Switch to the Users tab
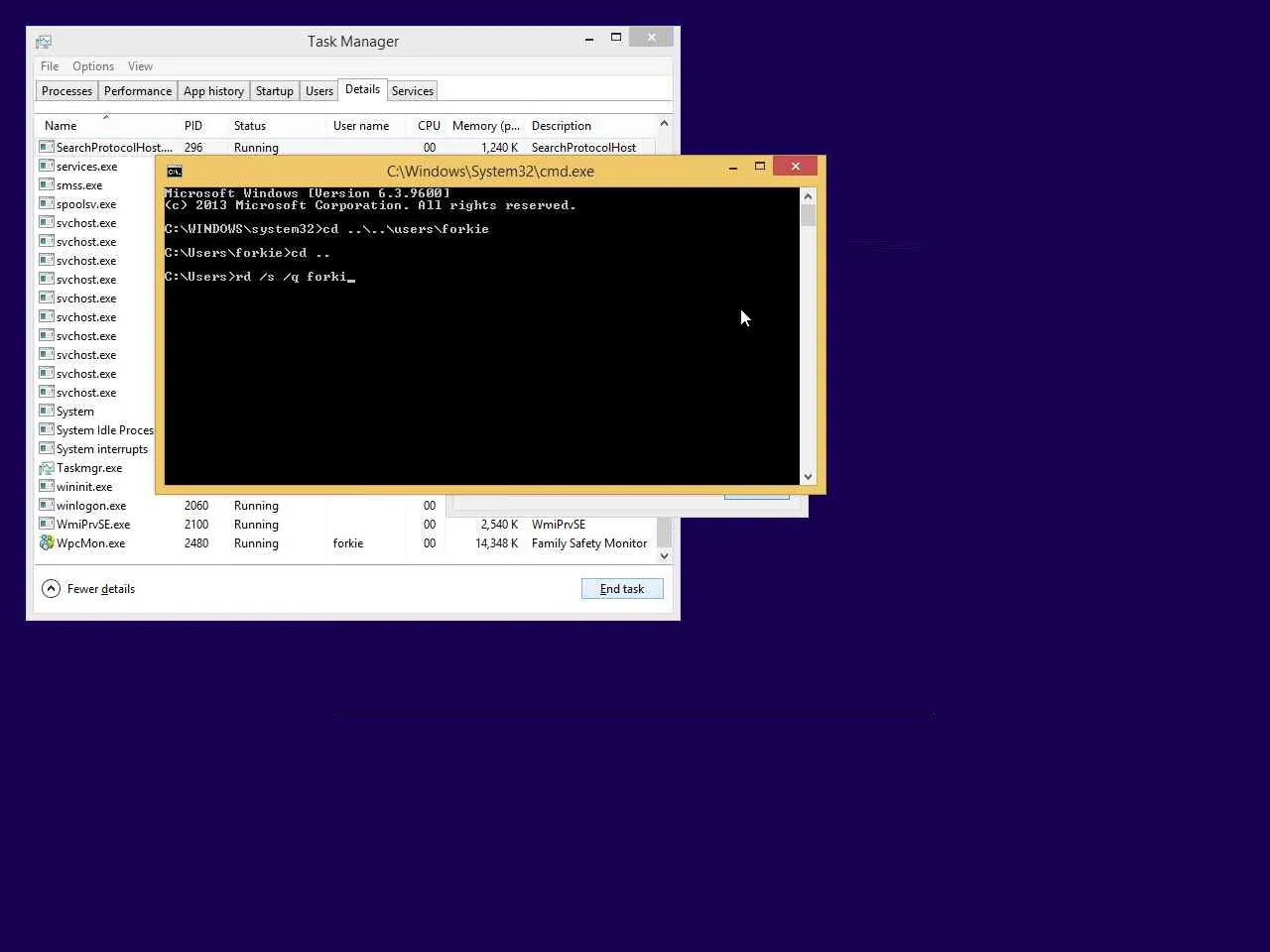Image resolution: width=1270 pixels, height=952 pixels. click(319, 91)
